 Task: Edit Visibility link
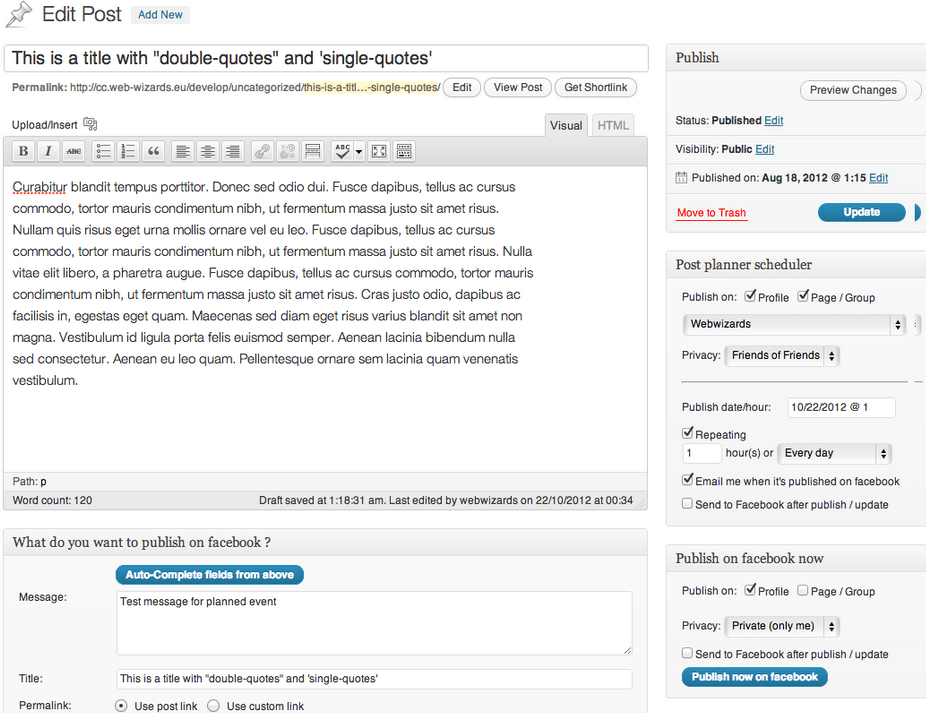[x=765, y=149]
